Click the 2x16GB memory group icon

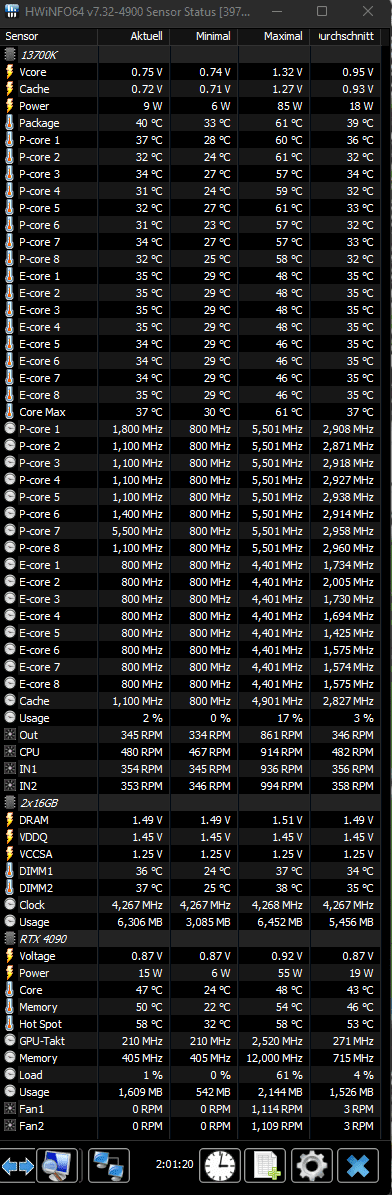[10, 803]
